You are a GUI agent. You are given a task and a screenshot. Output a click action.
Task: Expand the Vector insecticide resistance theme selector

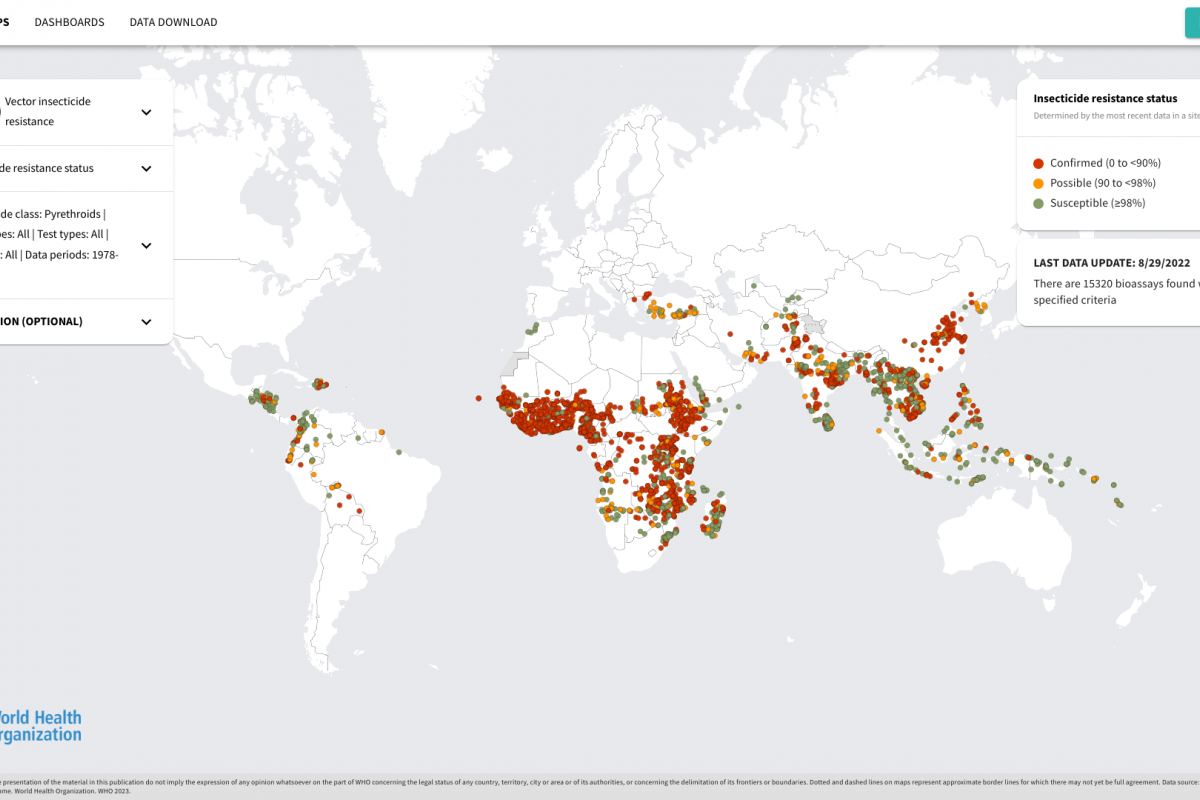(146, 112)
